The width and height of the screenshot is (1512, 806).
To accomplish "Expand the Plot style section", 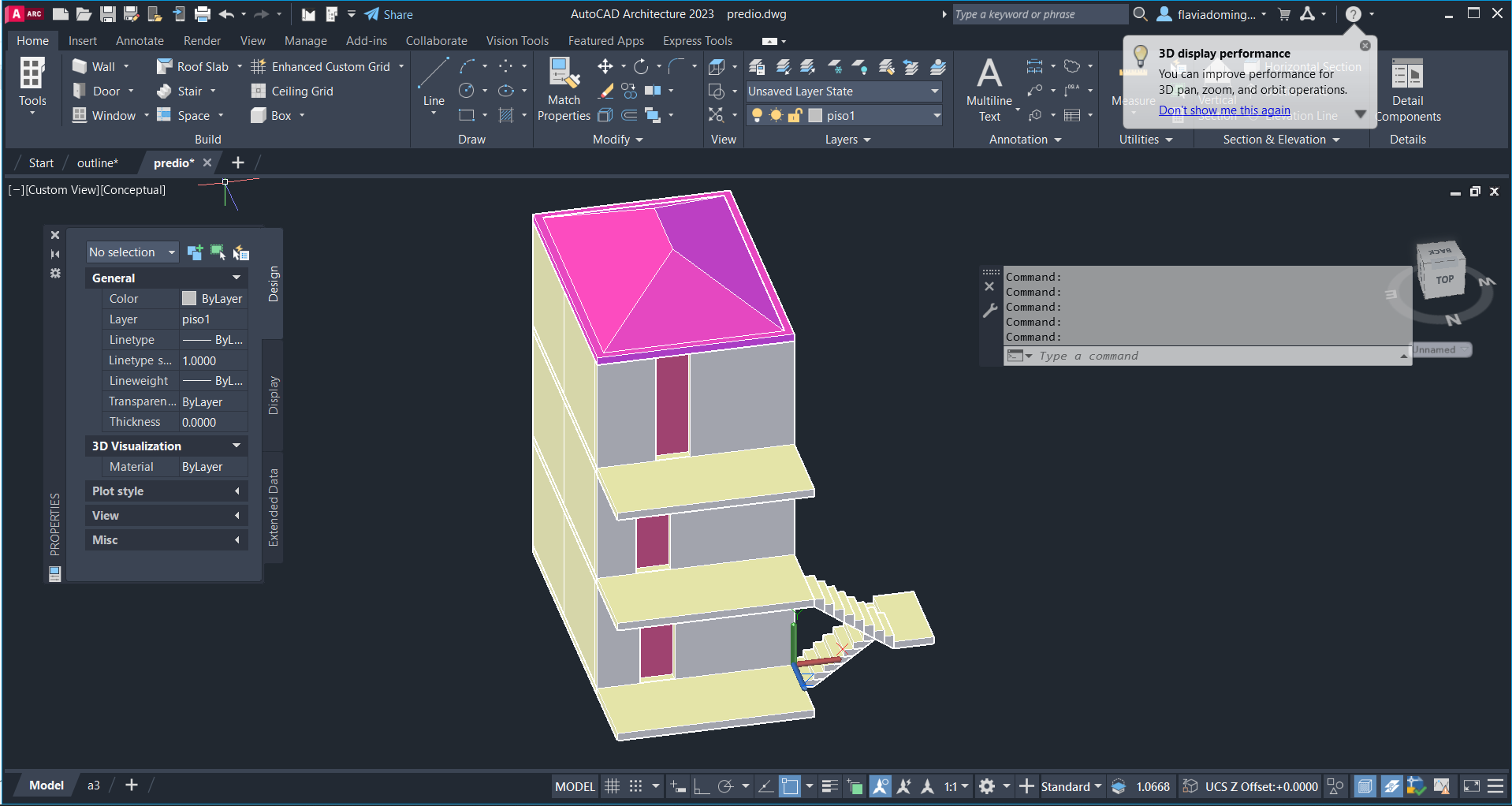I will click(x=166, y=491).
